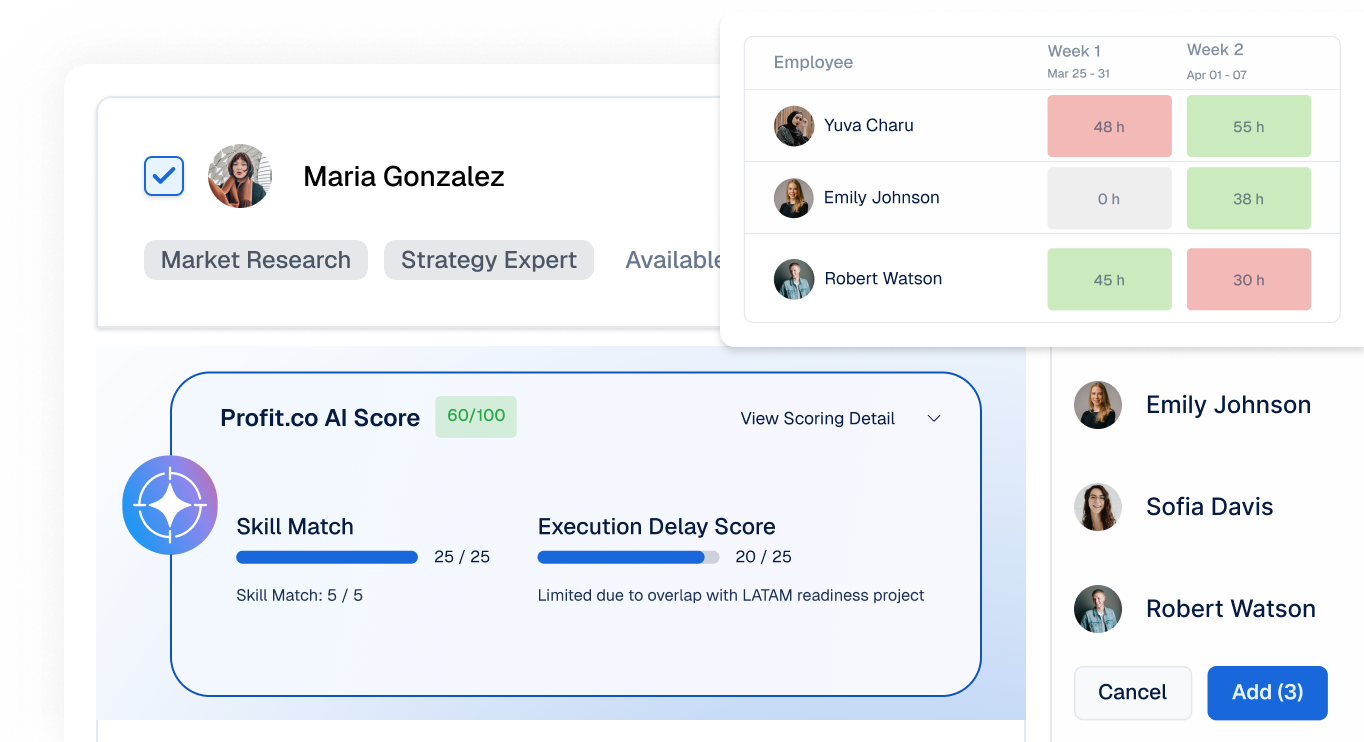Click the 25 / 25 skill score value
The image size is (1364, 742).
click(462, 557)
